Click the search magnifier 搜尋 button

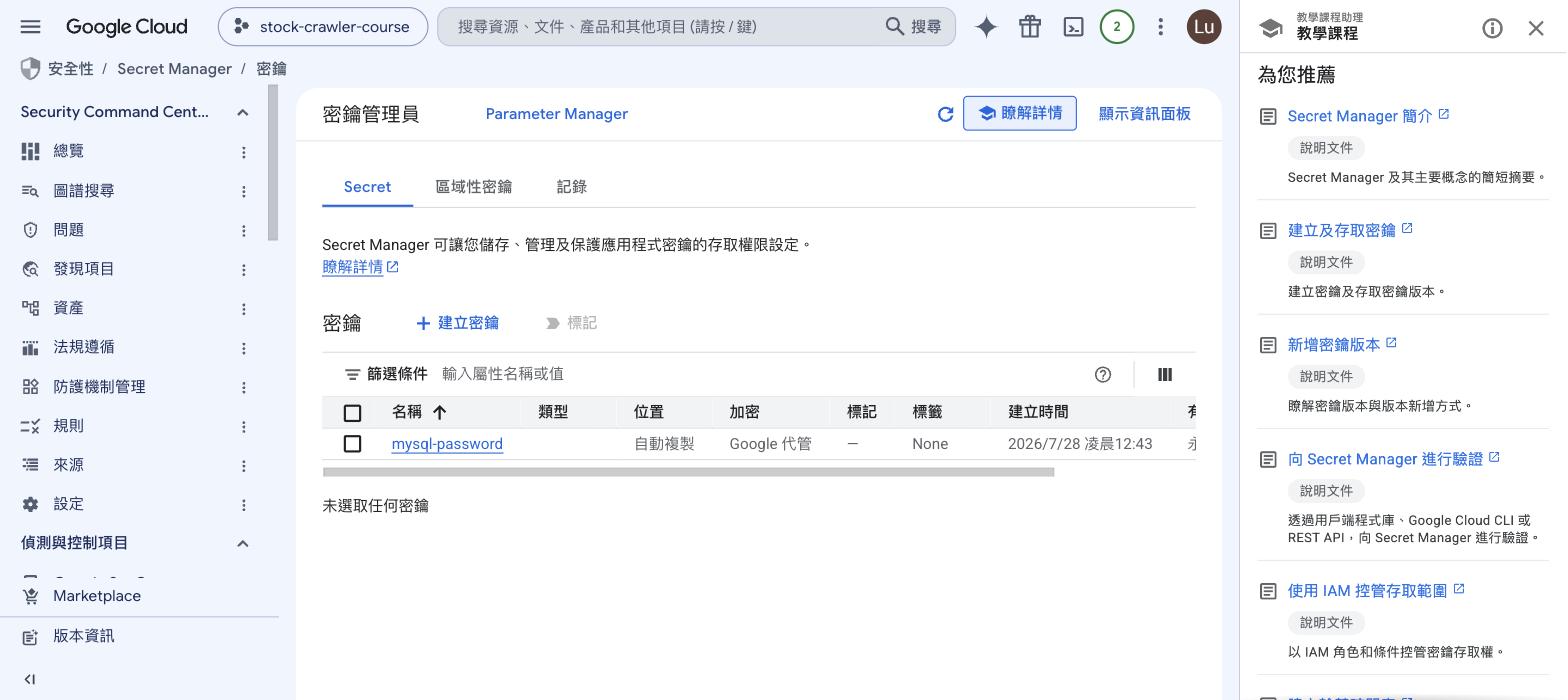[913, 27]
